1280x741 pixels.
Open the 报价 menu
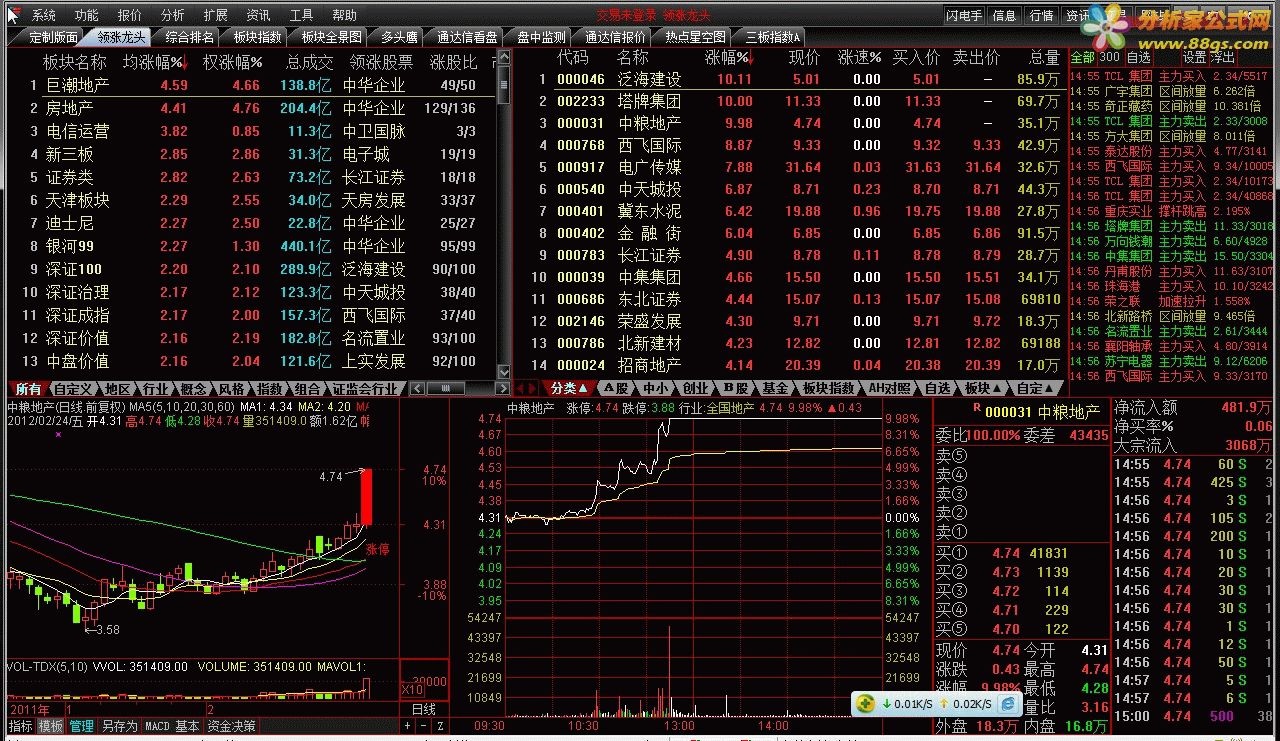click(x=130, y=15)
